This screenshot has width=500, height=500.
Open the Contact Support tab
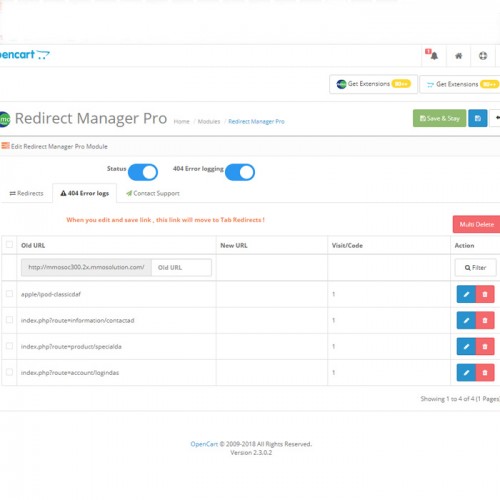click(153, 193)
